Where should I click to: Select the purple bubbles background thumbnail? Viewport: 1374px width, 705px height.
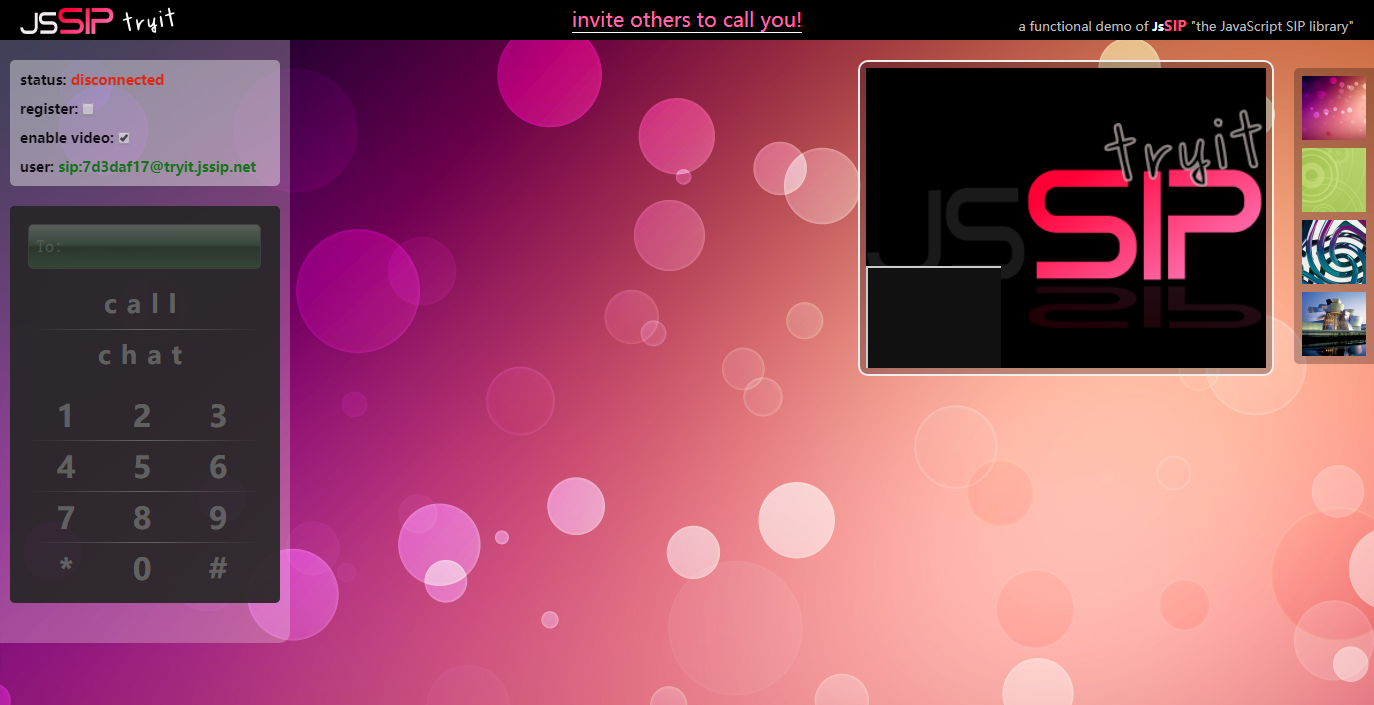(x=1334, y=107)
